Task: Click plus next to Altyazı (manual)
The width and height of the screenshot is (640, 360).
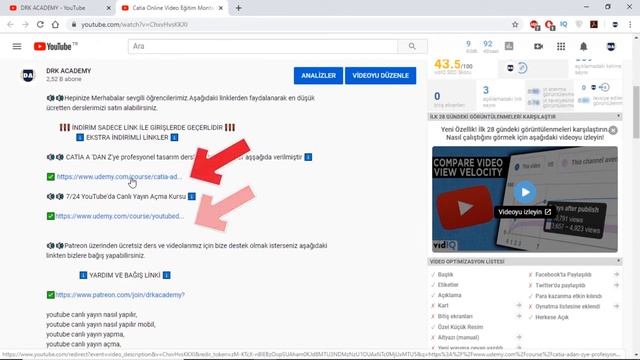Action: (x=519, y=337)
